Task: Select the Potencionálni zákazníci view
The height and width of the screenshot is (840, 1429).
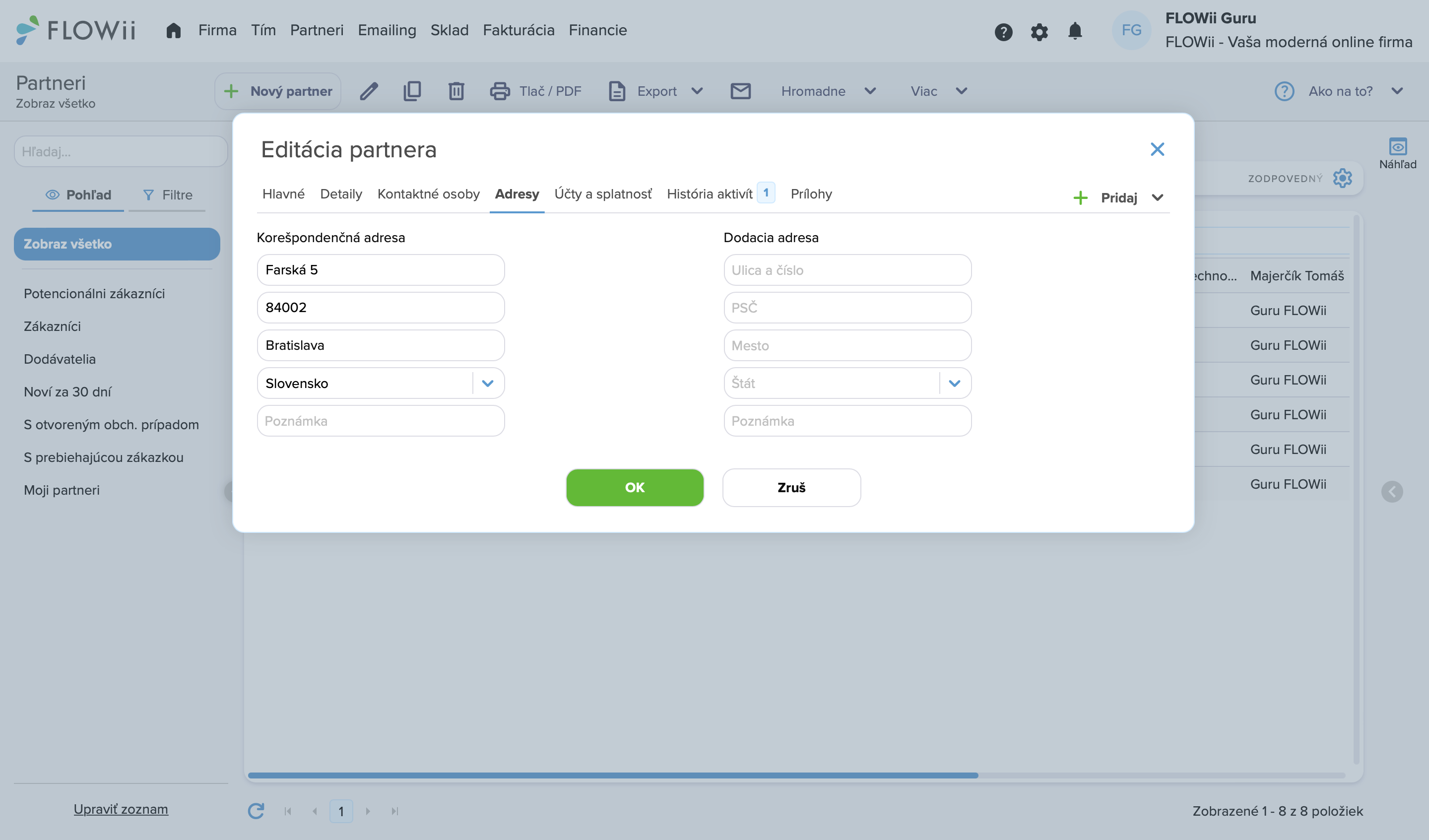Action: (94, 293)
